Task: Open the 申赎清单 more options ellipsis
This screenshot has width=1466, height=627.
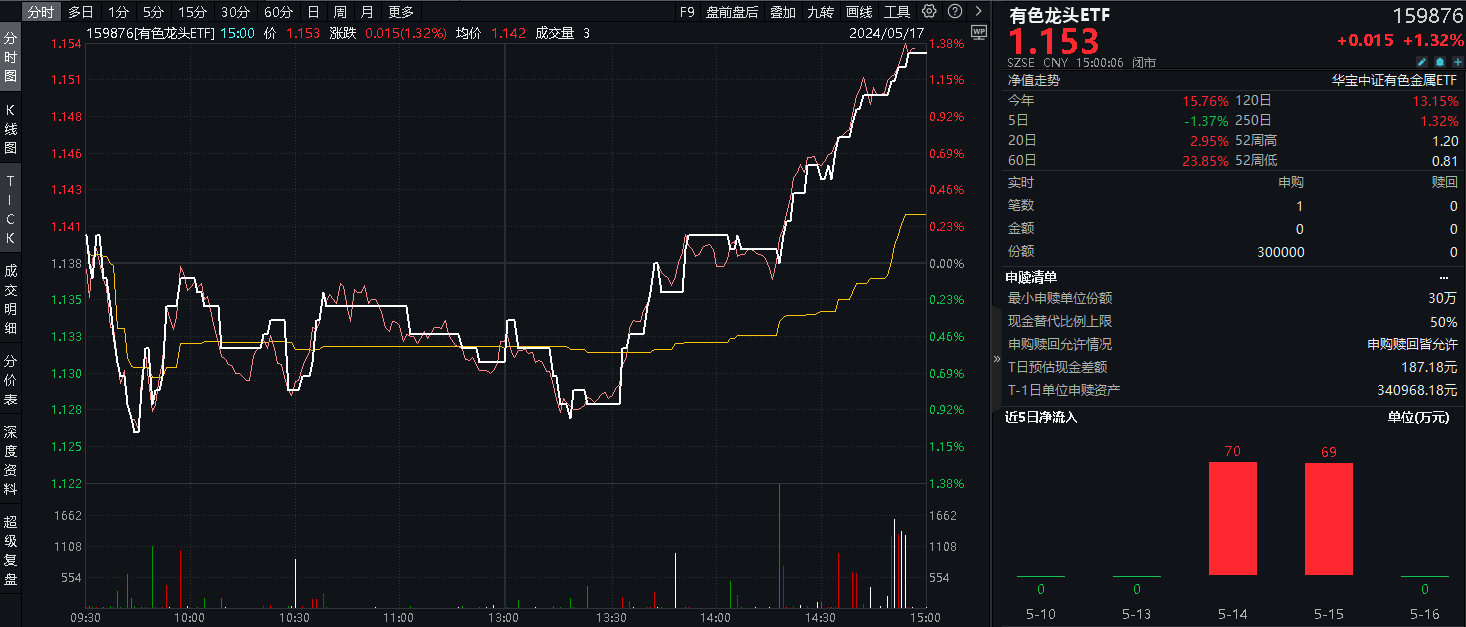Action: click(x=1444, y=277)
